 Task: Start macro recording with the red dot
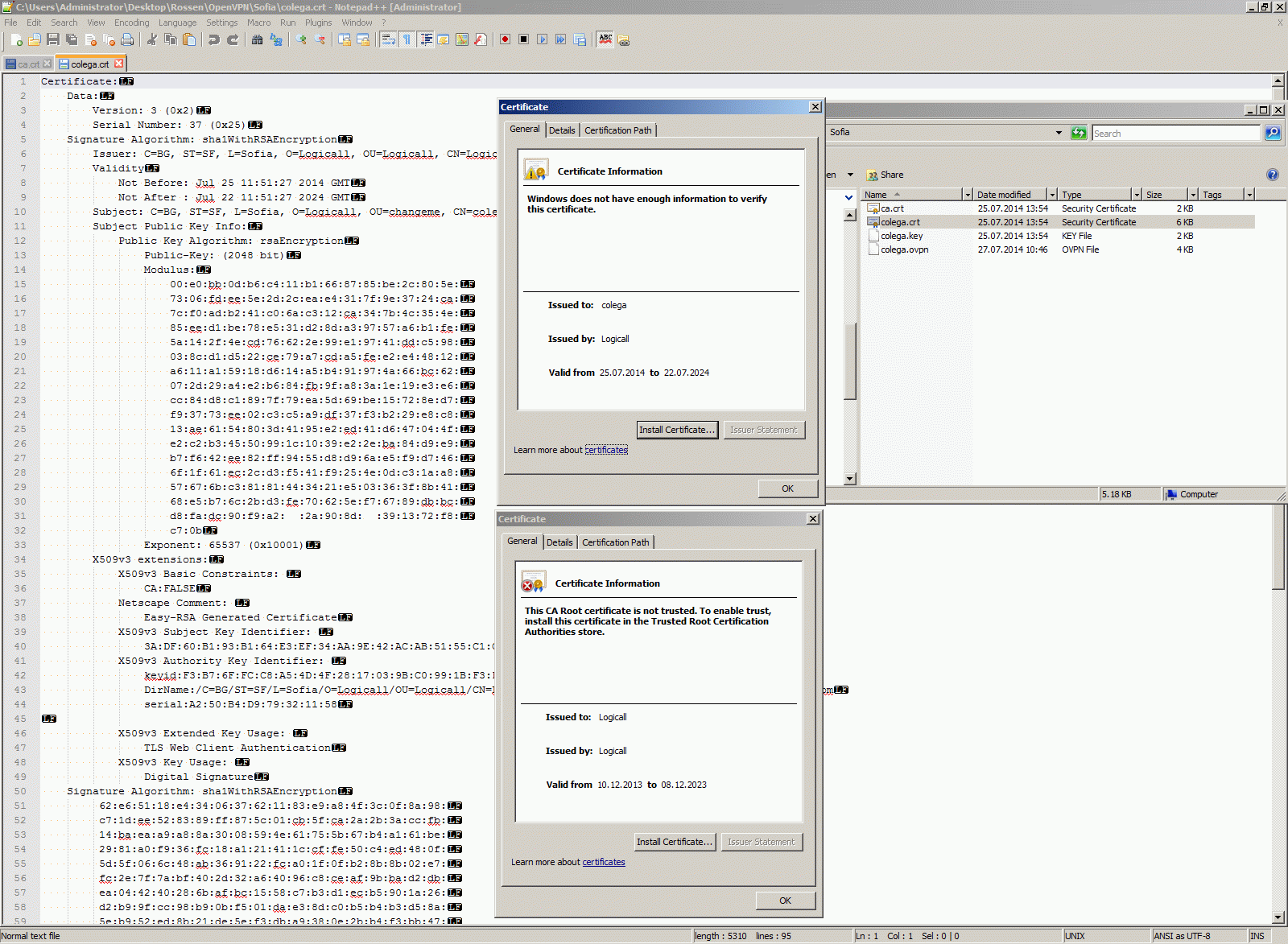click(506, 39)
